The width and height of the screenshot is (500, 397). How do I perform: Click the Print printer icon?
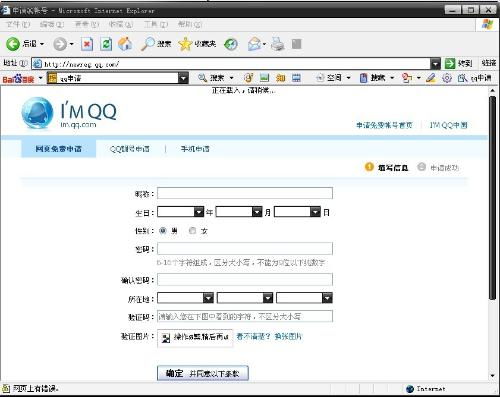tap(277, 44)
